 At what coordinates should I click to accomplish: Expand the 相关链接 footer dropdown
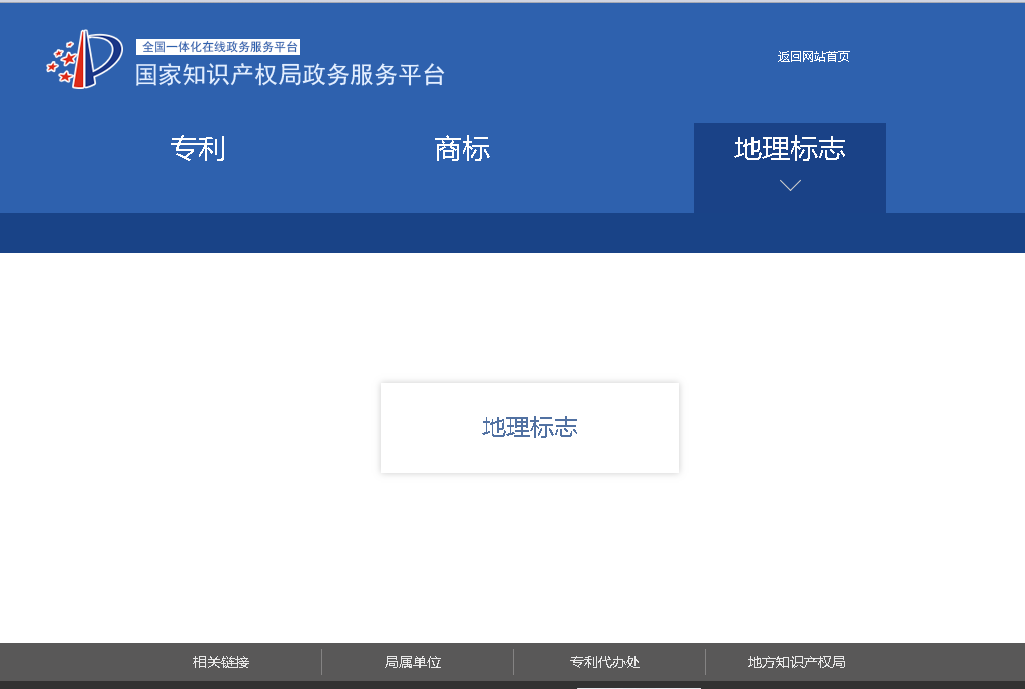click(222, 661)
